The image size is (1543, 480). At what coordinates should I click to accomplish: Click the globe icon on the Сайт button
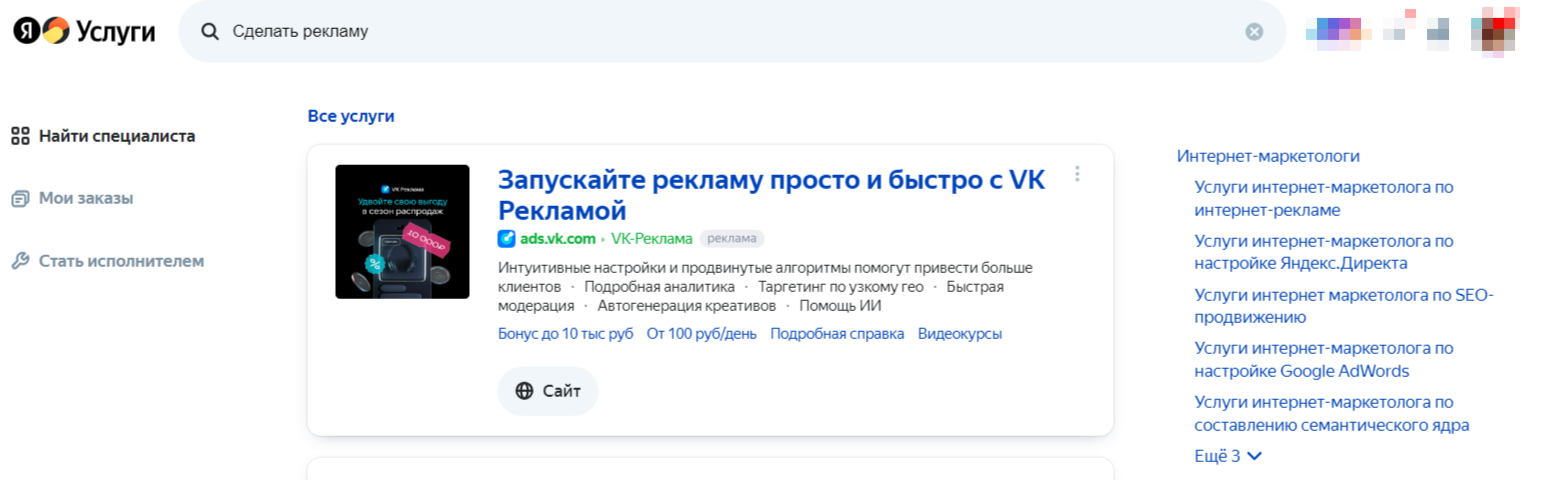(x=524, y=391)
